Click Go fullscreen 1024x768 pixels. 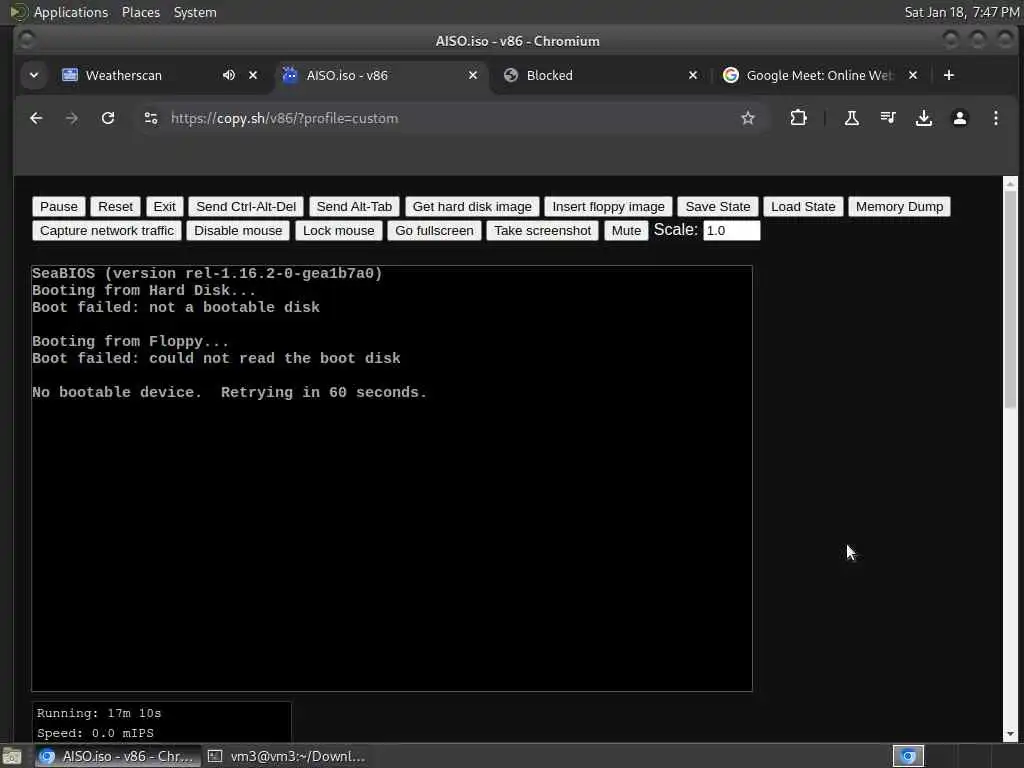(434, 231)
